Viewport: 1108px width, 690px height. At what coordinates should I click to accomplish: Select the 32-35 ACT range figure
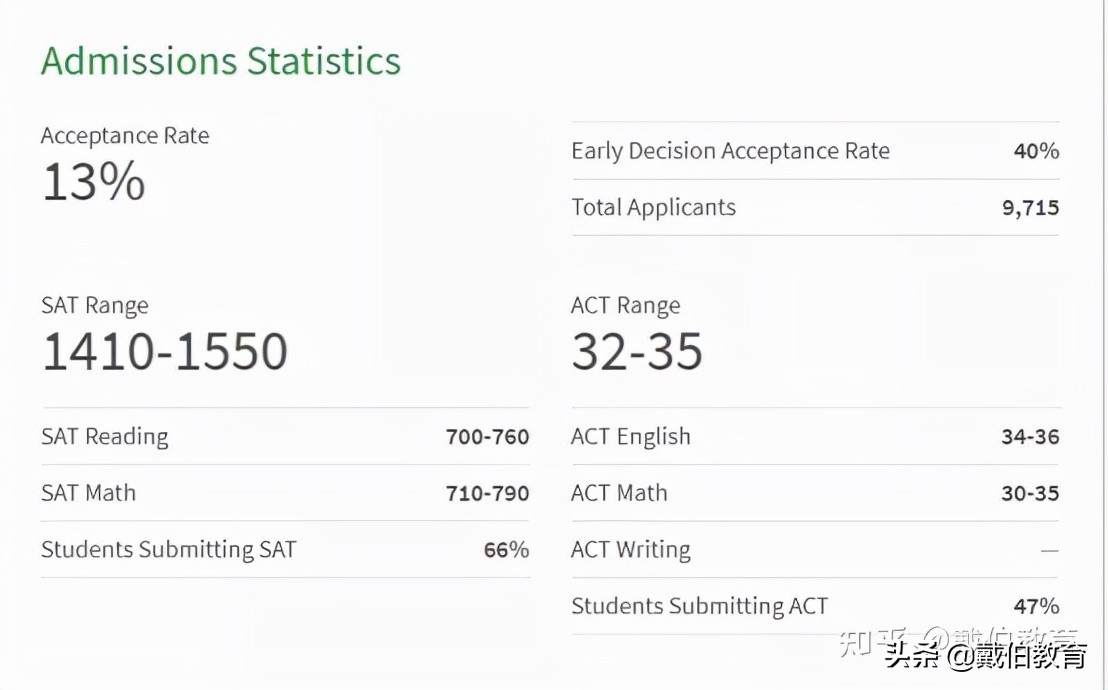pyautogui.click(x=637, y=352)
